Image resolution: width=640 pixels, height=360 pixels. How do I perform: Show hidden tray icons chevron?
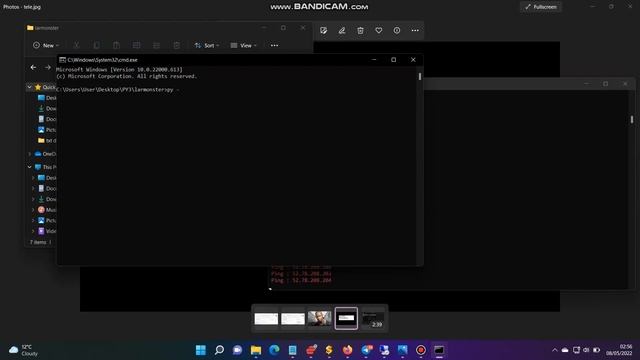tap(554, 350)
